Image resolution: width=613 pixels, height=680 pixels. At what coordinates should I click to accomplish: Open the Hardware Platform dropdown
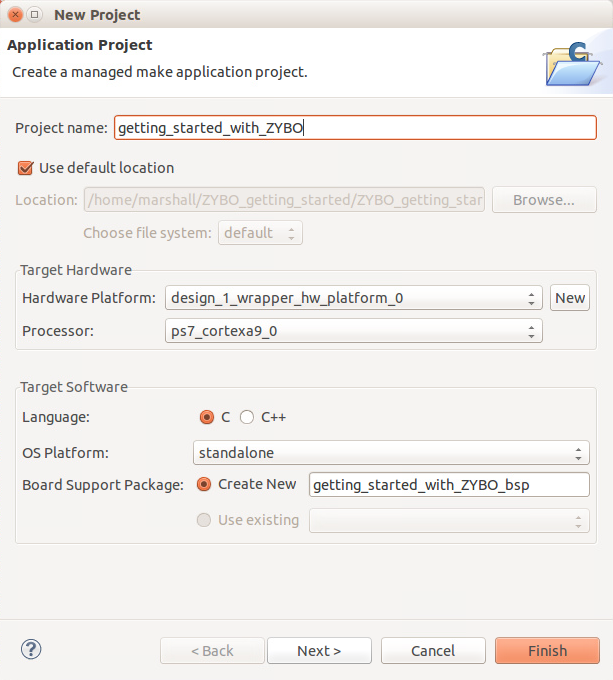pos(353,298)
